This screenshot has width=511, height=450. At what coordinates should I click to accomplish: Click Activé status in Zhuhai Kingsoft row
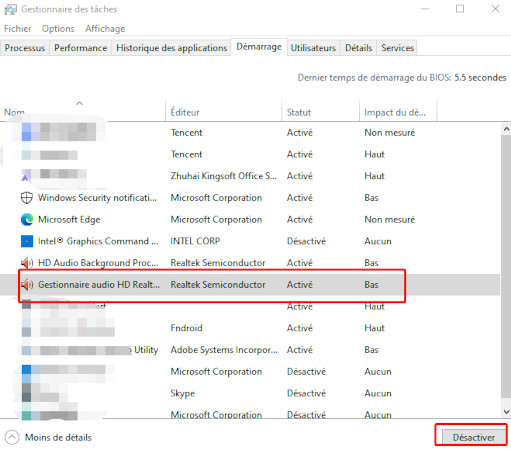(x=300, y=176)
